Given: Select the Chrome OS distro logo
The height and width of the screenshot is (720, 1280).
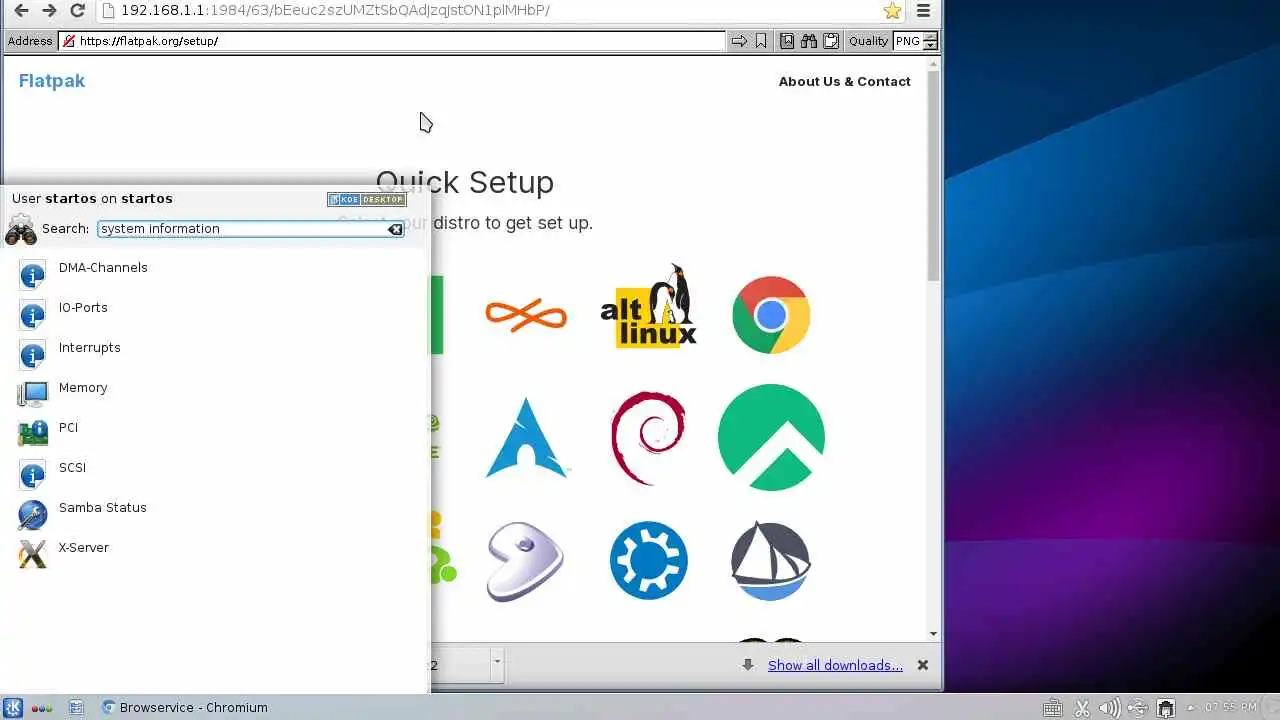Looking at the screenshot, I should point(771,315).
